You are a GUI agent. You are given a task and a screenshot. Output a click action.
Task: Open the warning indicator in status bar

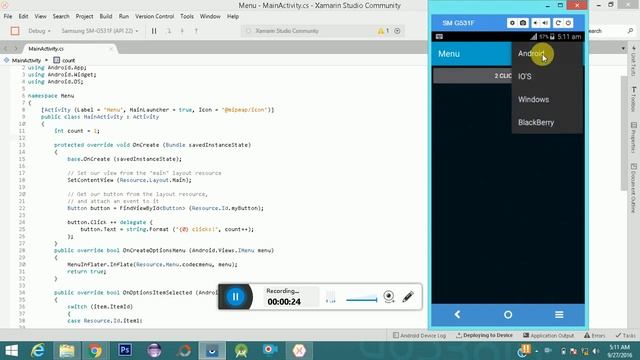click(x=383, y=31)
